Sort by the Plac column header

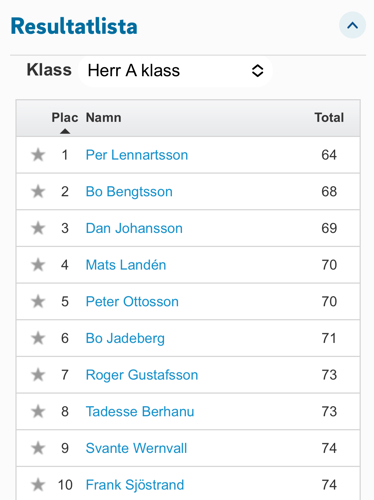65,118
